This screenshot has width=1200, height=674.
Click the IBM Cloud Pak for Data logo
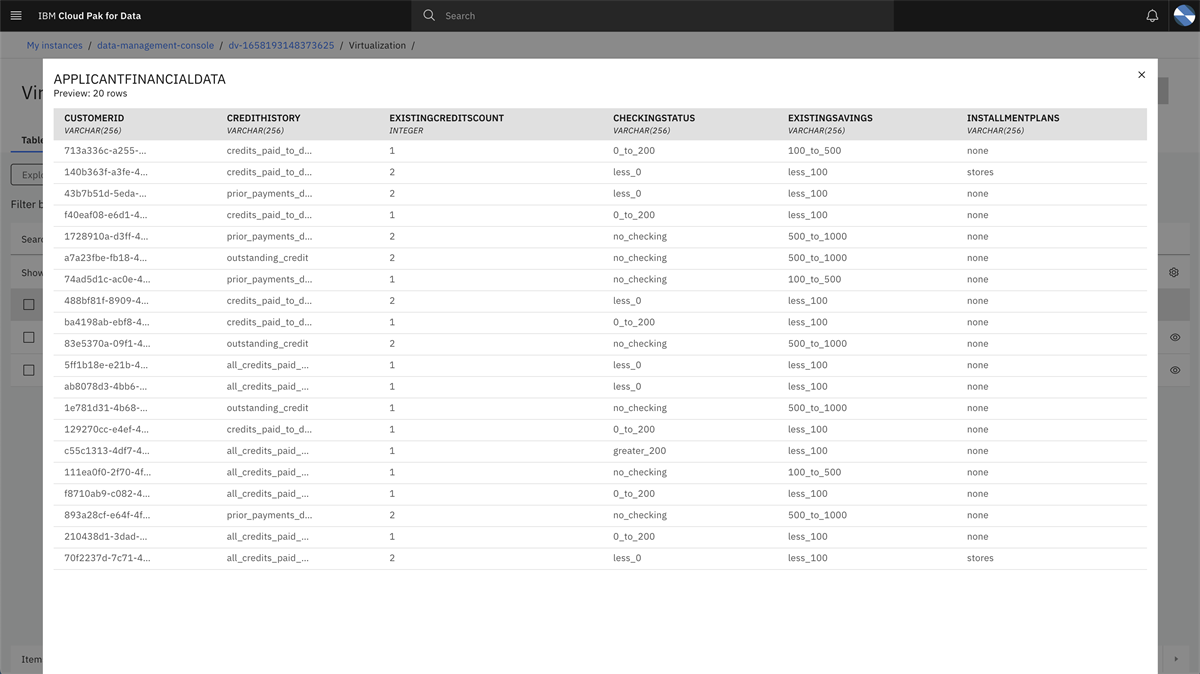click(x=88, y=15)
